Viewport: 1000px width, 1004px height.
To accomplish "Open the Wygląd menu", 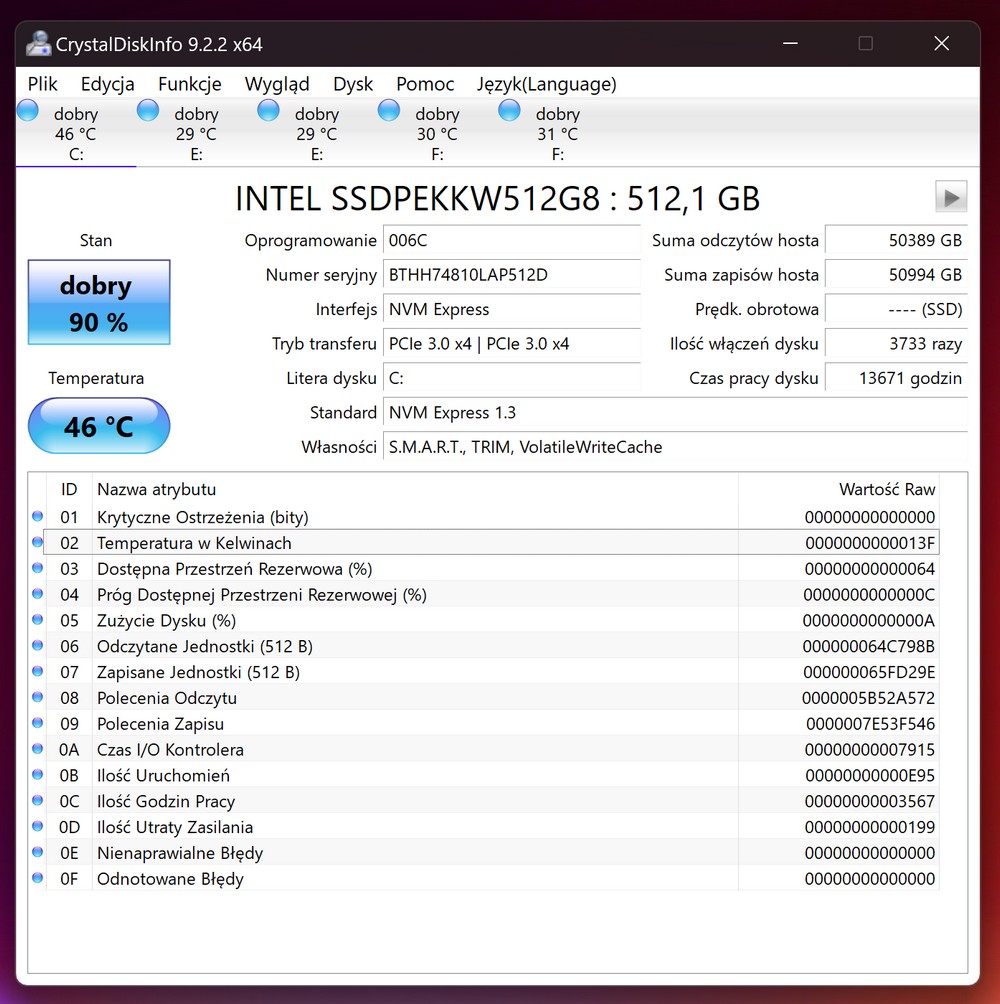I will [x=277, y=84].
